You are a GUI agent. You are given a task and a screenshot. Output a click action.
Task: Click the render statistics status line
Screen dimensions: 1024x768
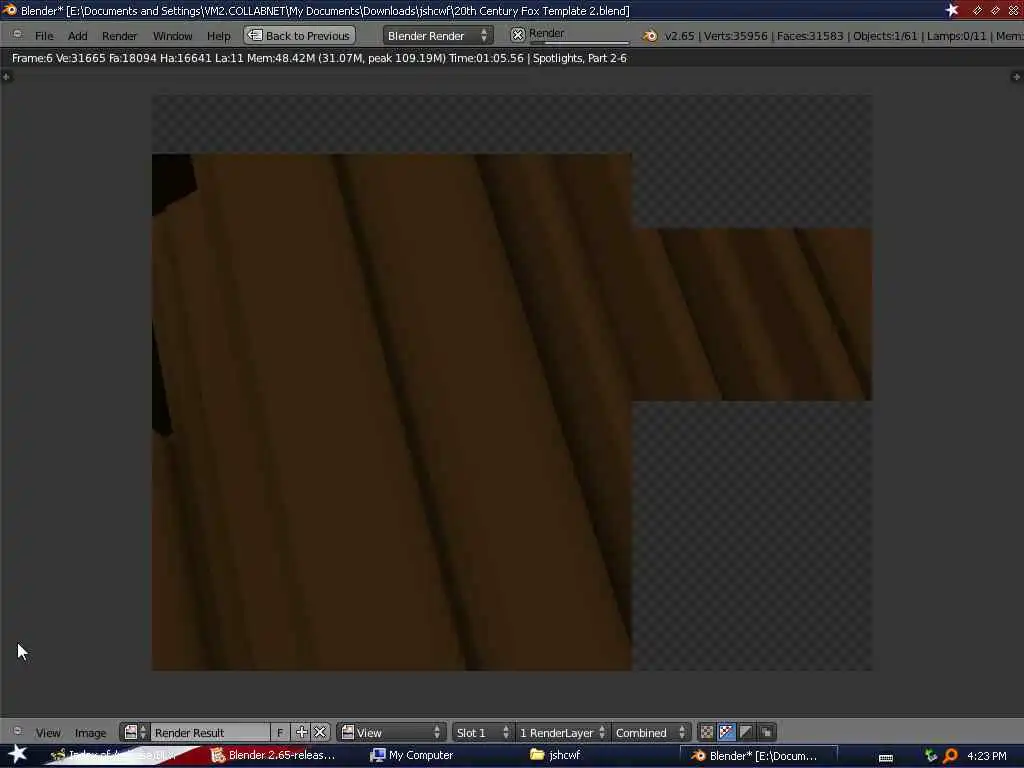[x=319, y=58]
